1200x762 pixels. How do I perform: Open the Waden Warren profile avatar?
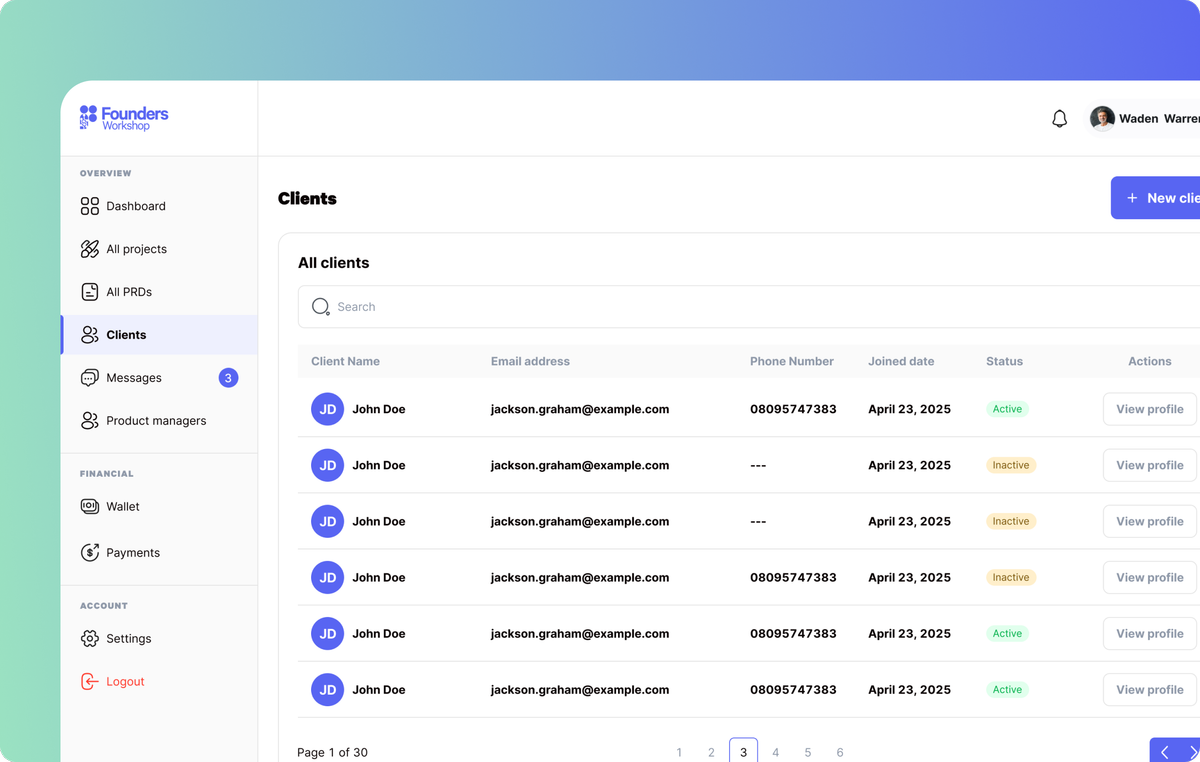pos(1101,118)
